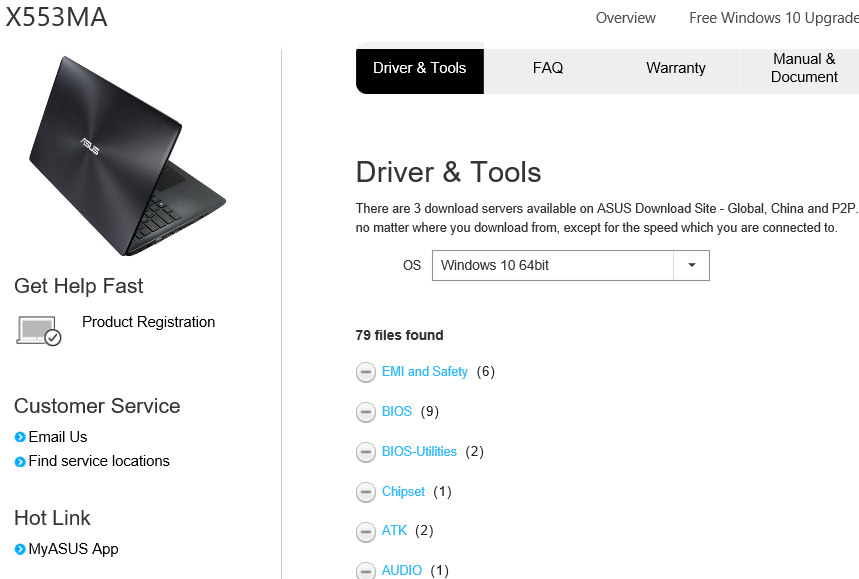Open the AUDIO category link

pyautogui.click(x=402, y=570)
